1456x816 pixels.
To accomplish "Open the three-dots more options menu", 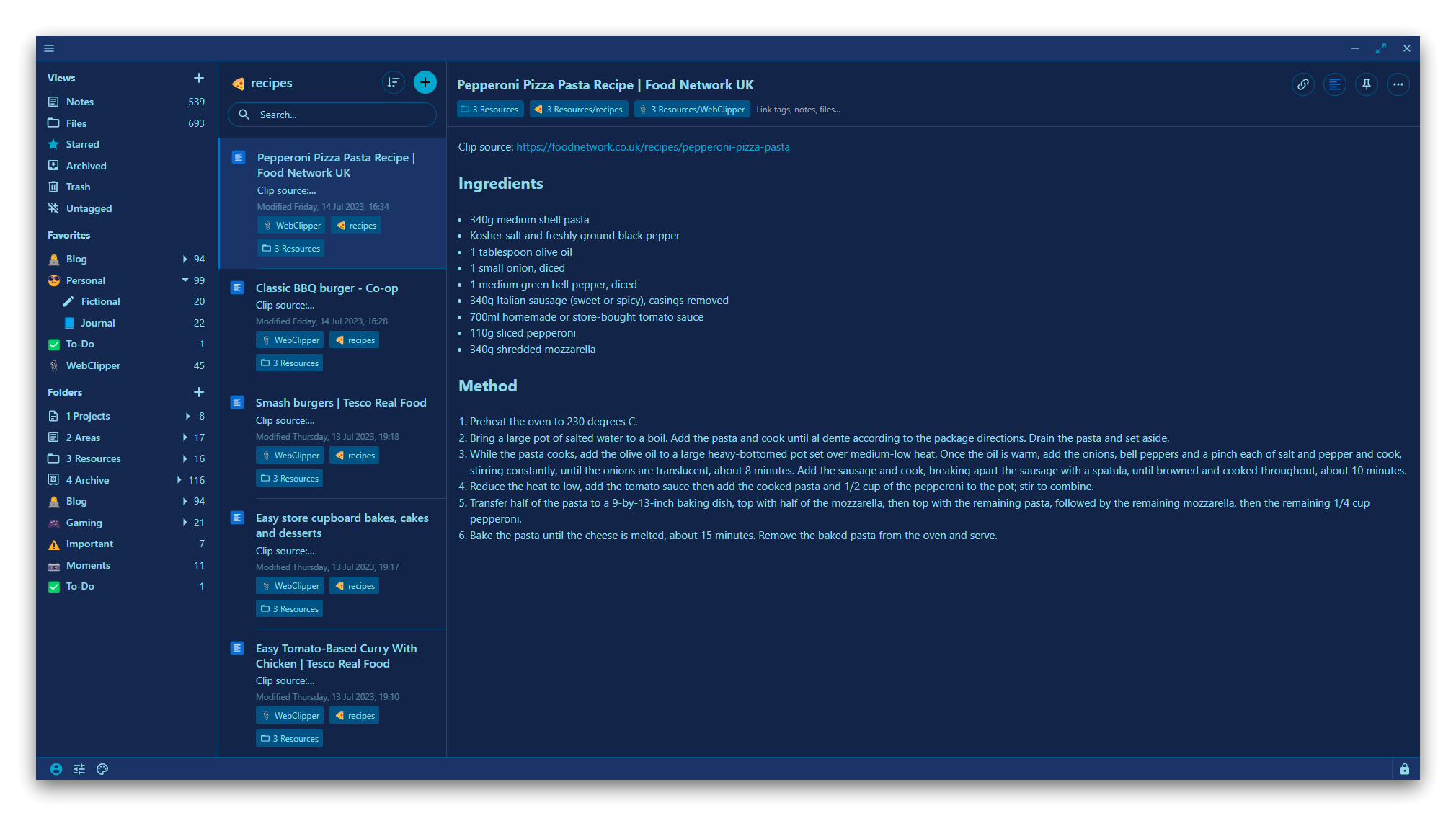I will (x=1398, y=84).
